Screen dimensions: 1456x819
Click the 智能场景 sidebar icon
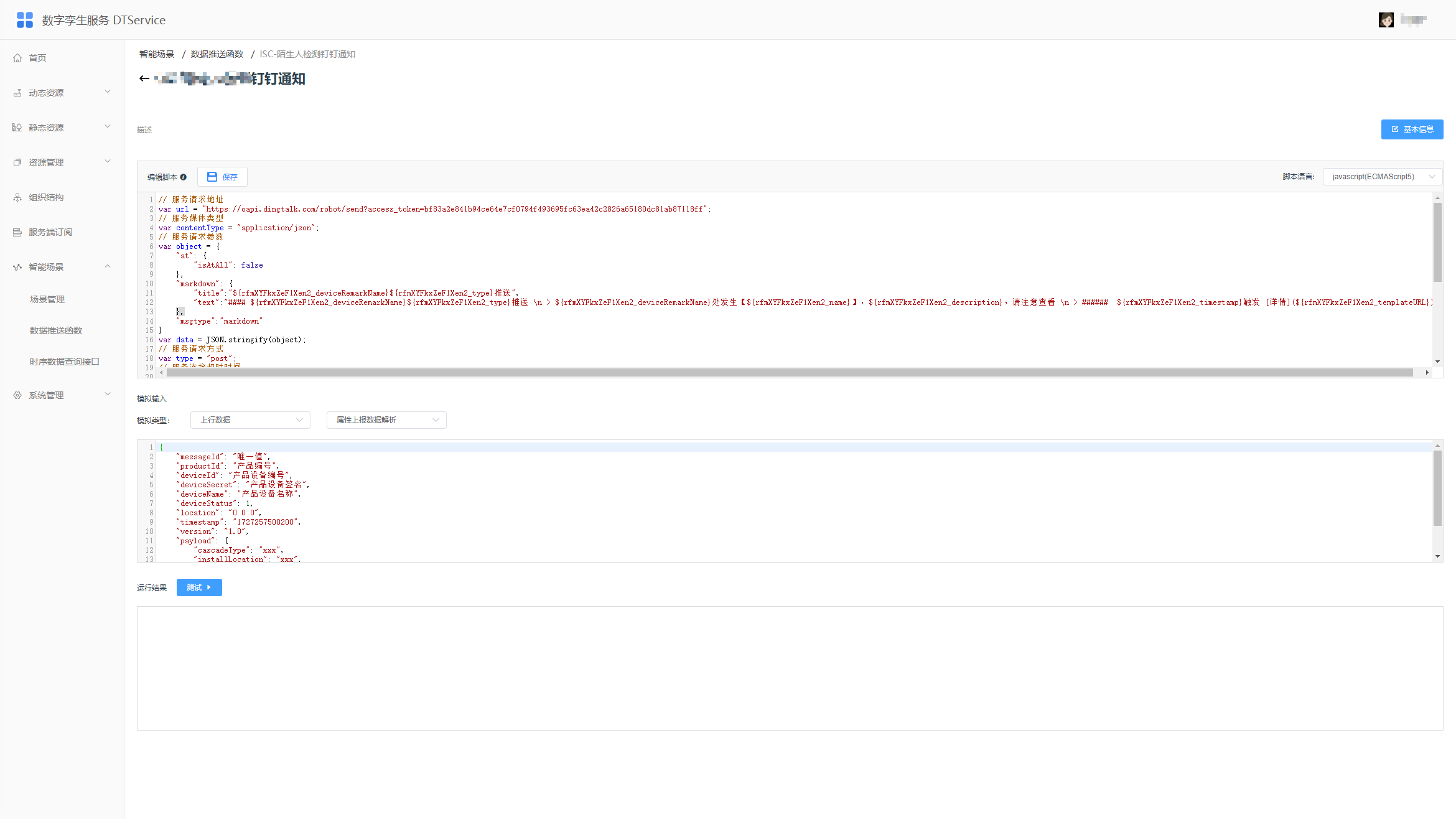[x=17, y=267]
